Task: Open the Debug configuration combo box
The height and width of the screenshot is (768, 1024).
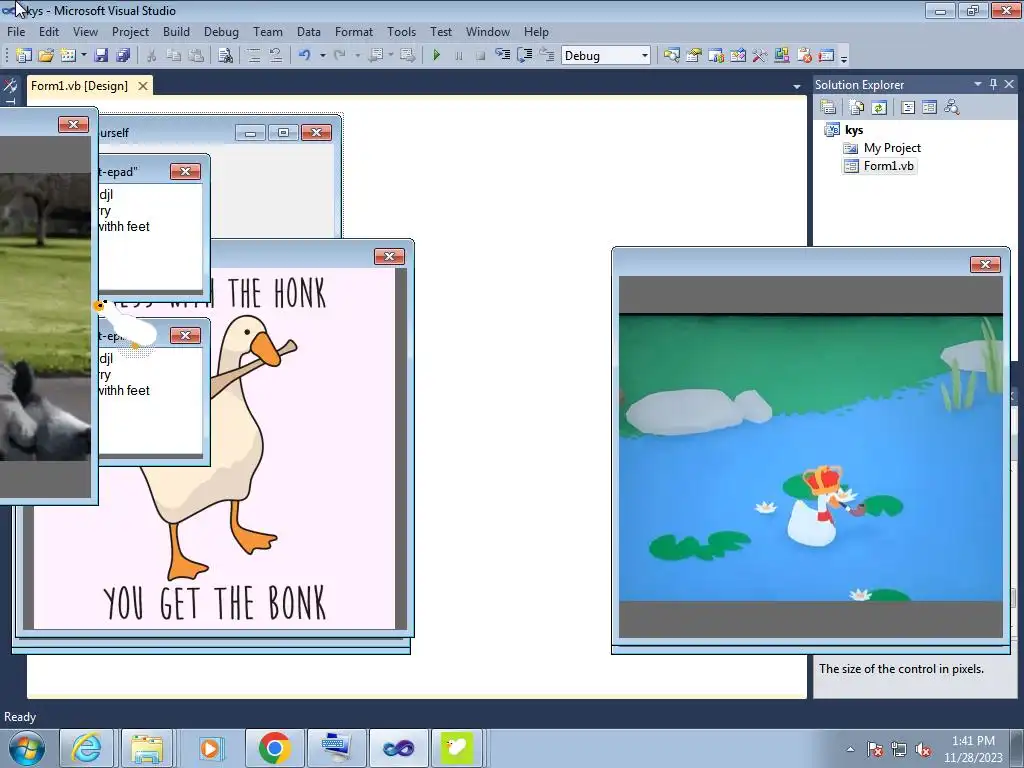Action: (x=606, y=56)
